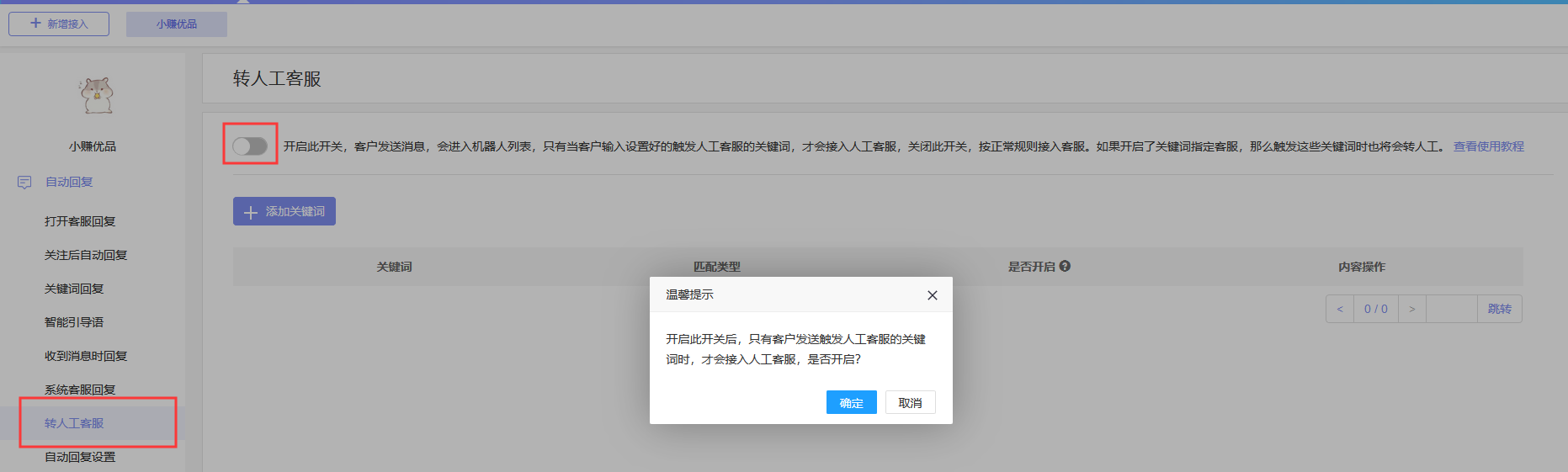Image resolution: width=1568 pixels, height=472 pixels.
Task: Switch to the 小赚优品 tab
Action: [177, 24]
